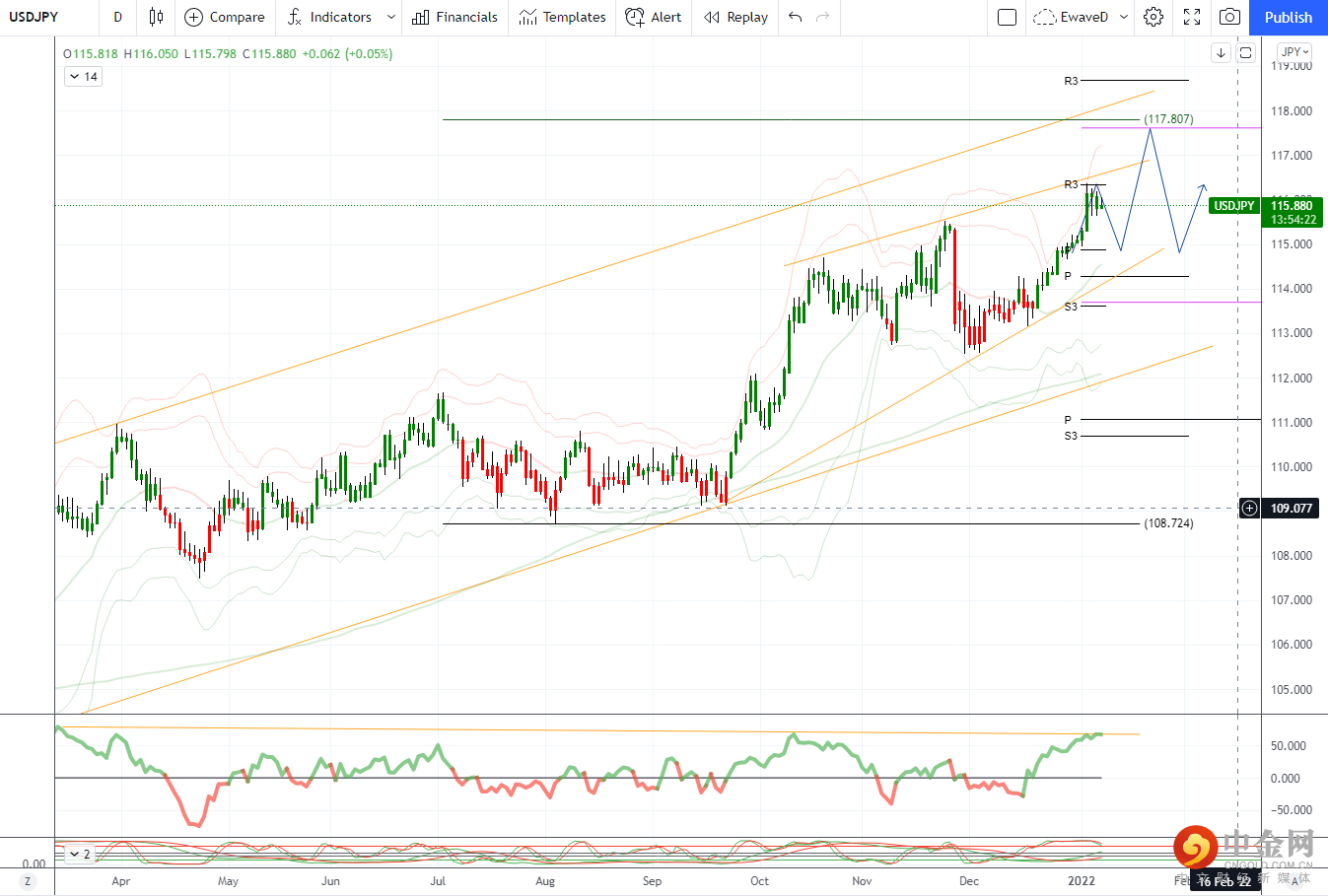Enter fullscreen mode
1328x896 pixels.
click(1192, 17)
